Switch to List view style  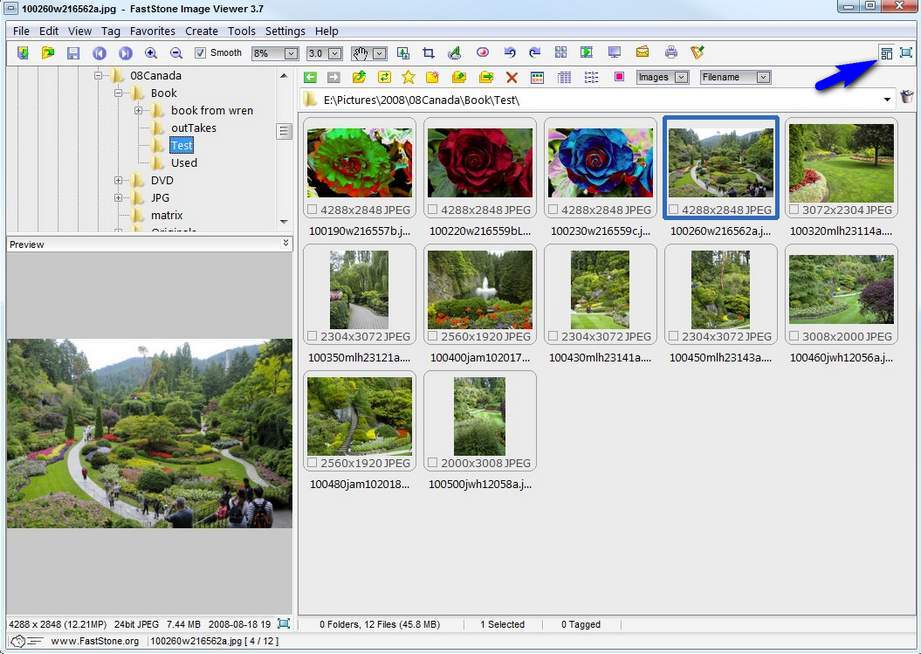591,77
